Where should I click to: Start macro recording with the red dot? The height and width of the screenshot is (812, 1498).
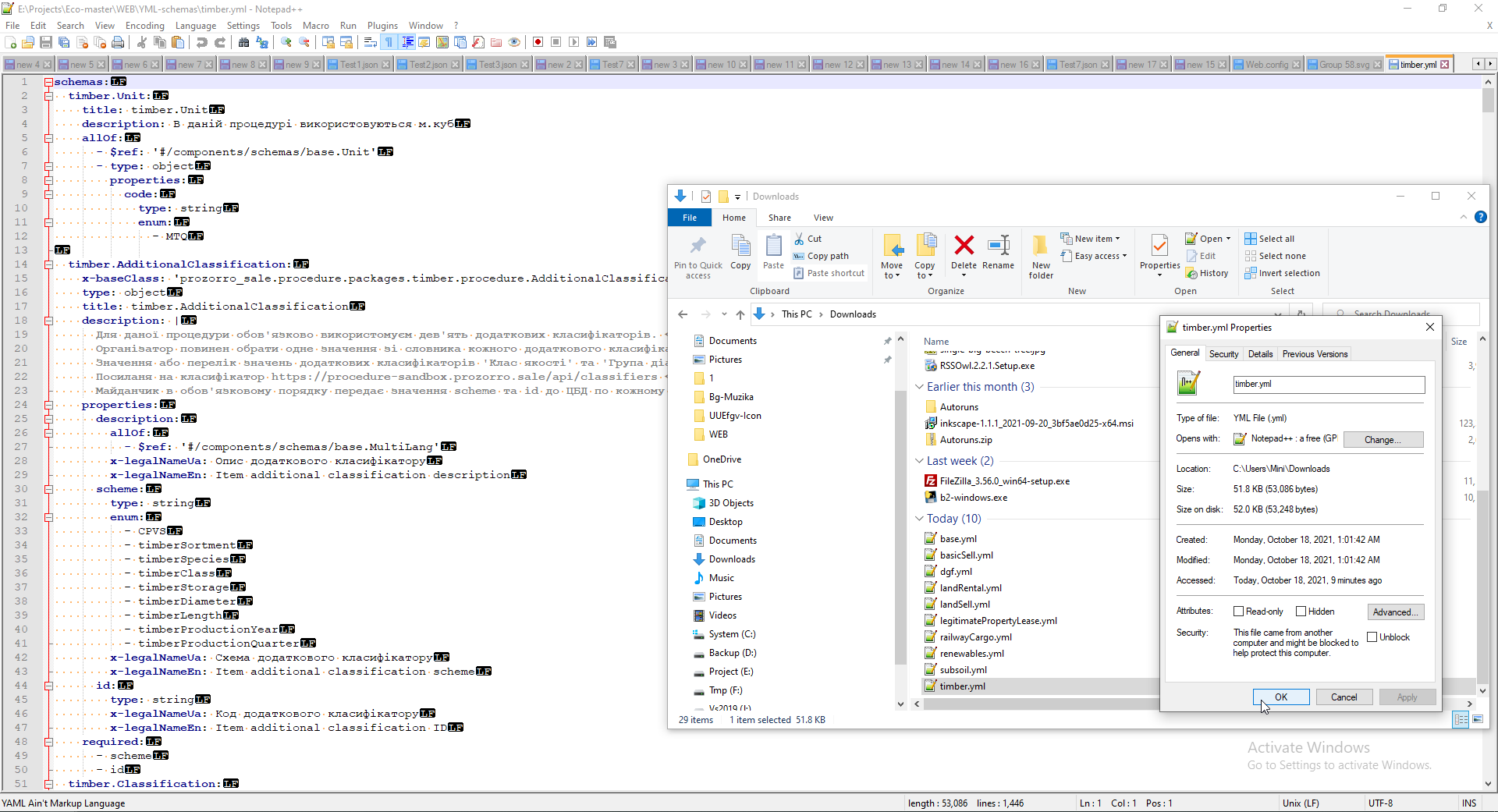tap(538, 42)
